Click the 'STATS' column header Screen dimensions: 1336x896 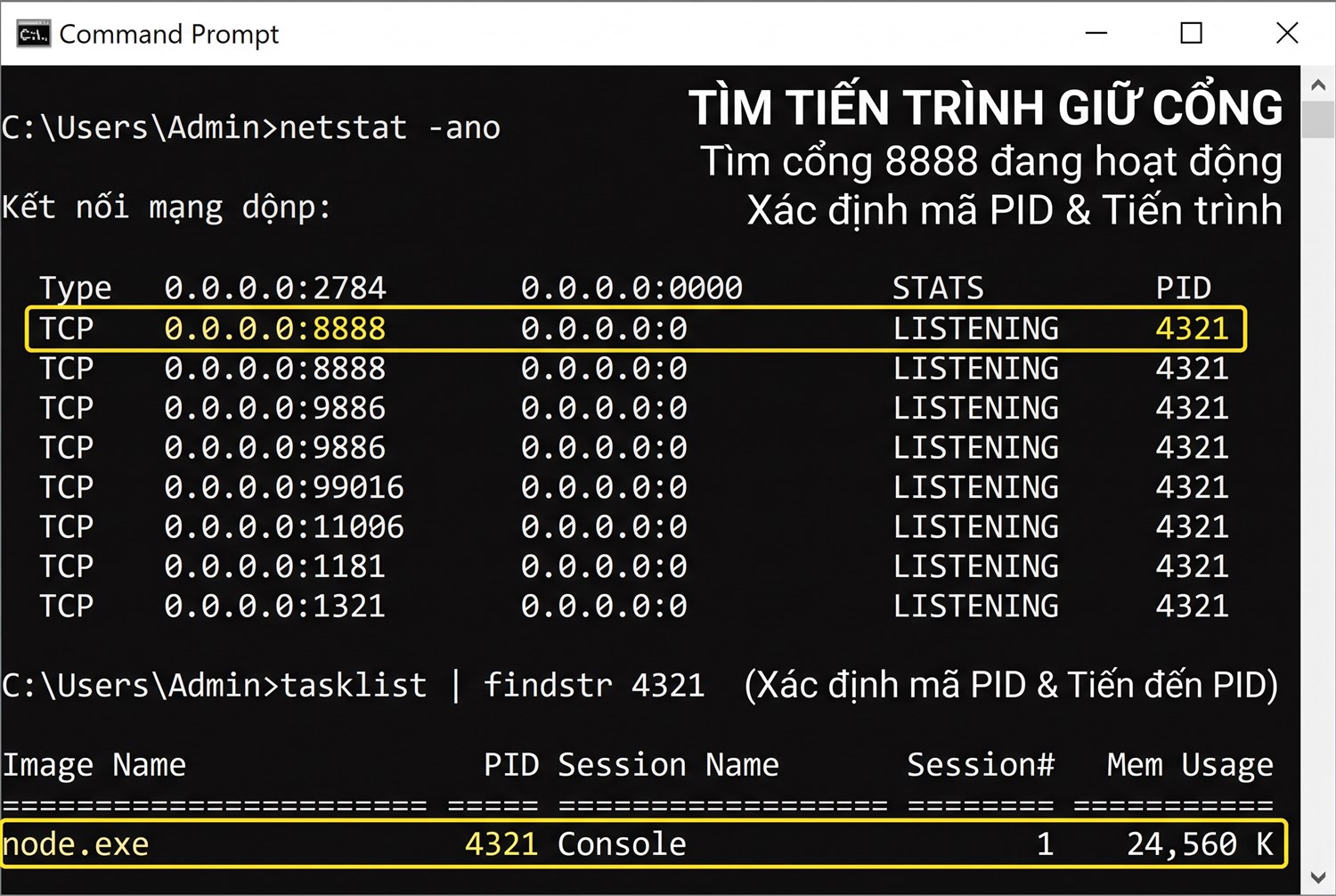pyautogui.click(x=939, y=289)
